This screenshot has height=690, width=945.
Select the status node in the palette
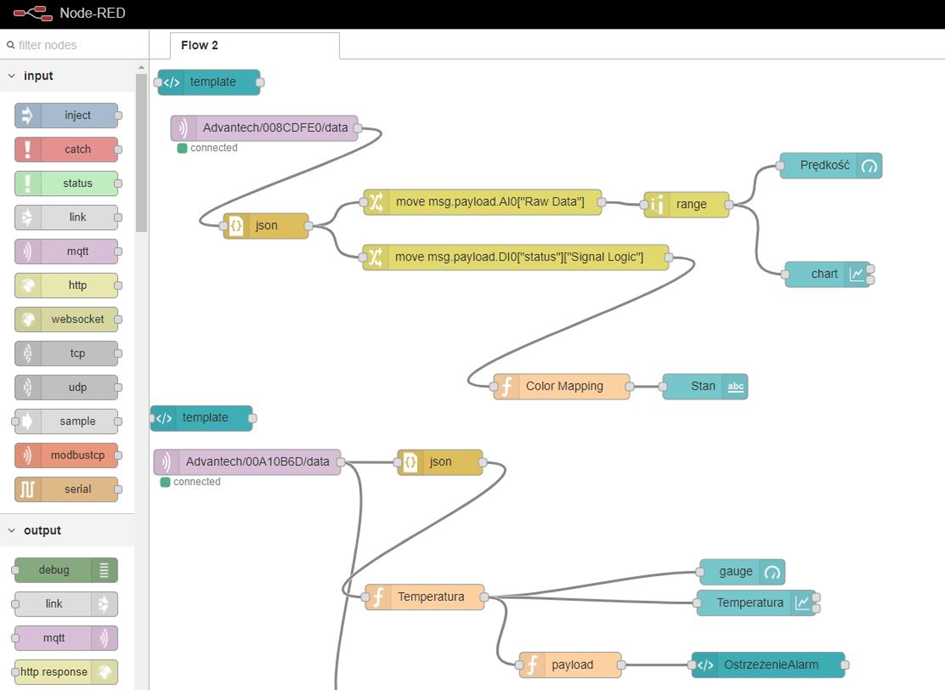66,183
